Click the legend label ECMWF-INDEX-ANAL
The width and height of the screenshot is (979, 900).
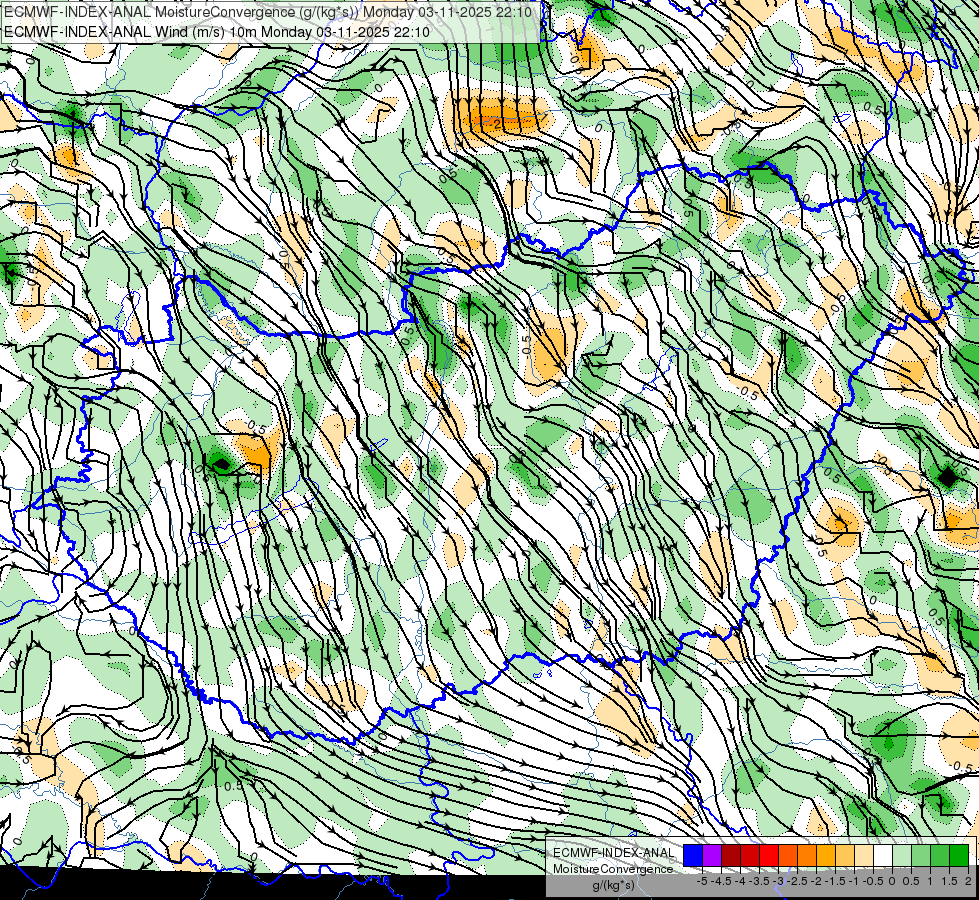coord(613,853)
